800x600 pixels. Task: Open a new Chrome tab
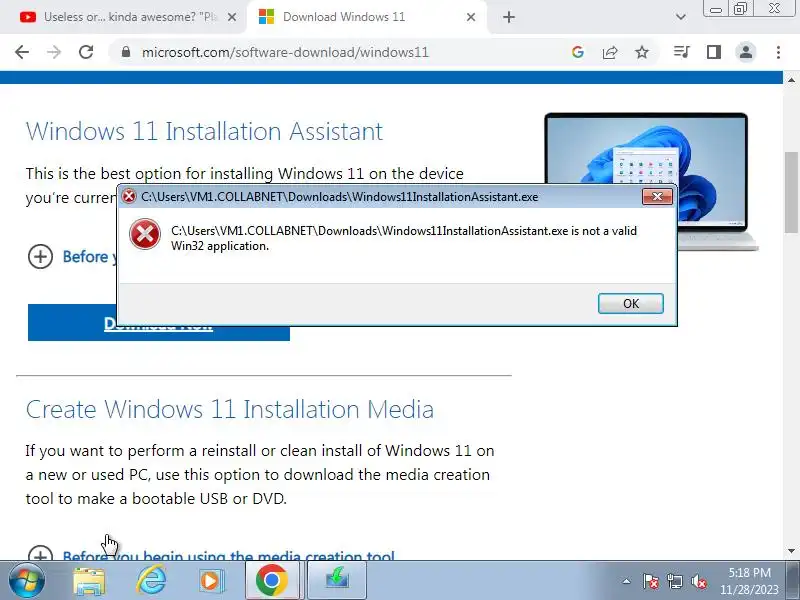[x=509, y=17]
